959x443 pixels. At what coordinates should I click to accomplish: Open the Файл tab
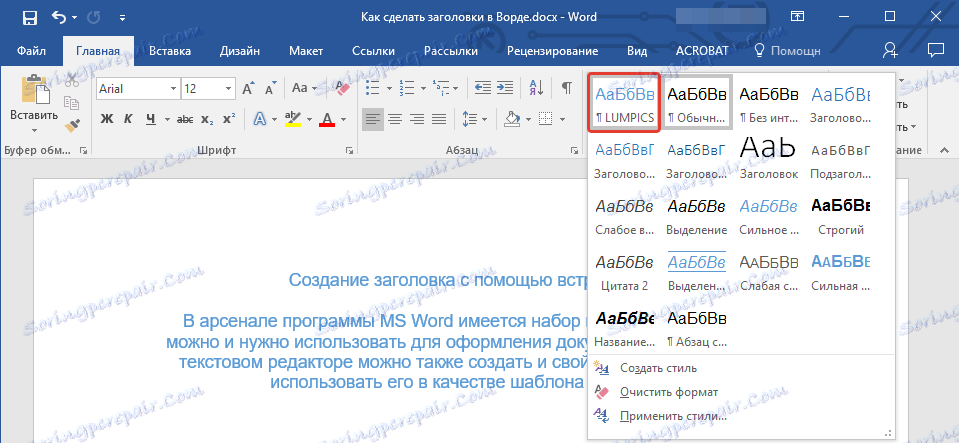point(31,51)
